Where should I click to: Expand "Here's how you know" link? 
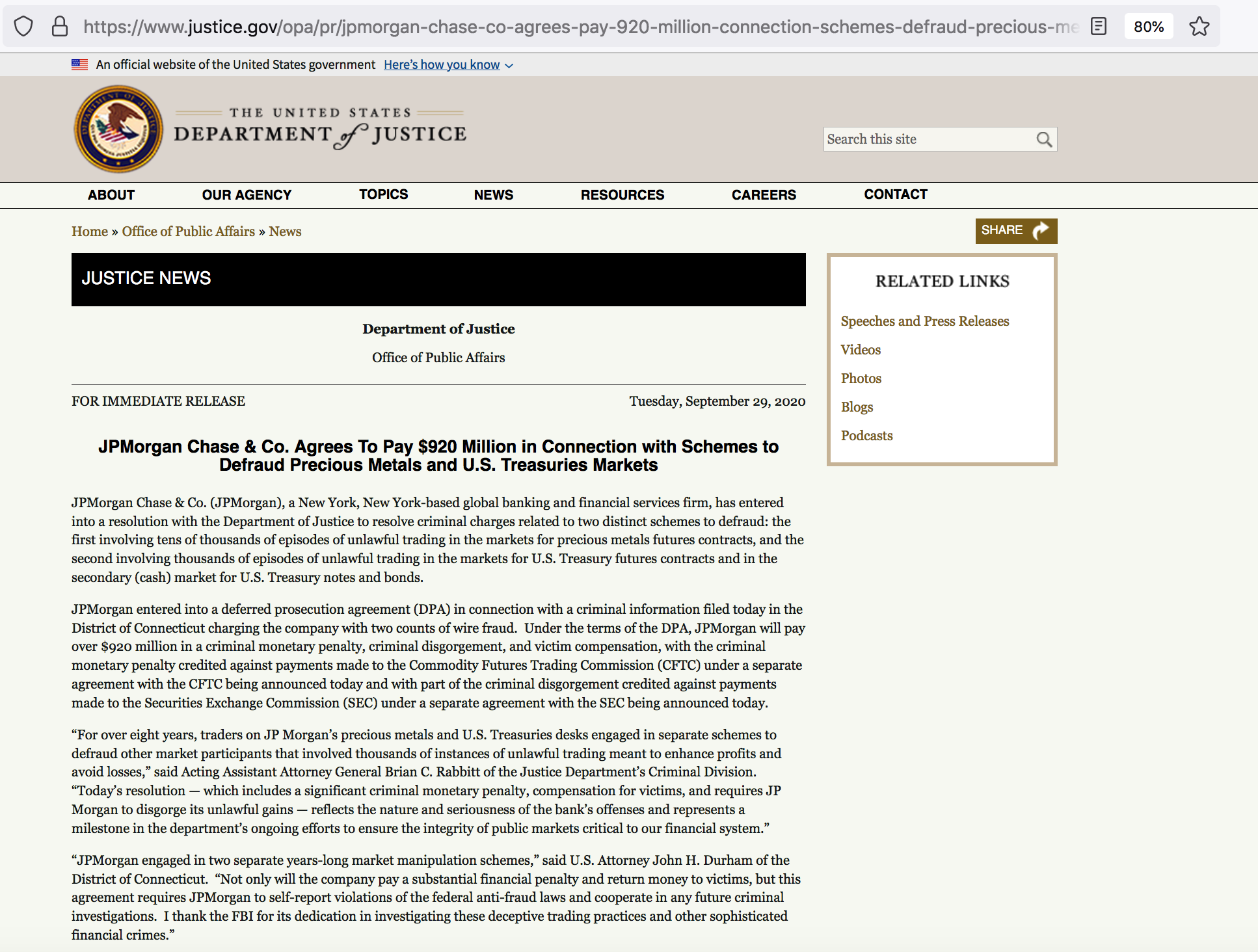pos(448,65)
